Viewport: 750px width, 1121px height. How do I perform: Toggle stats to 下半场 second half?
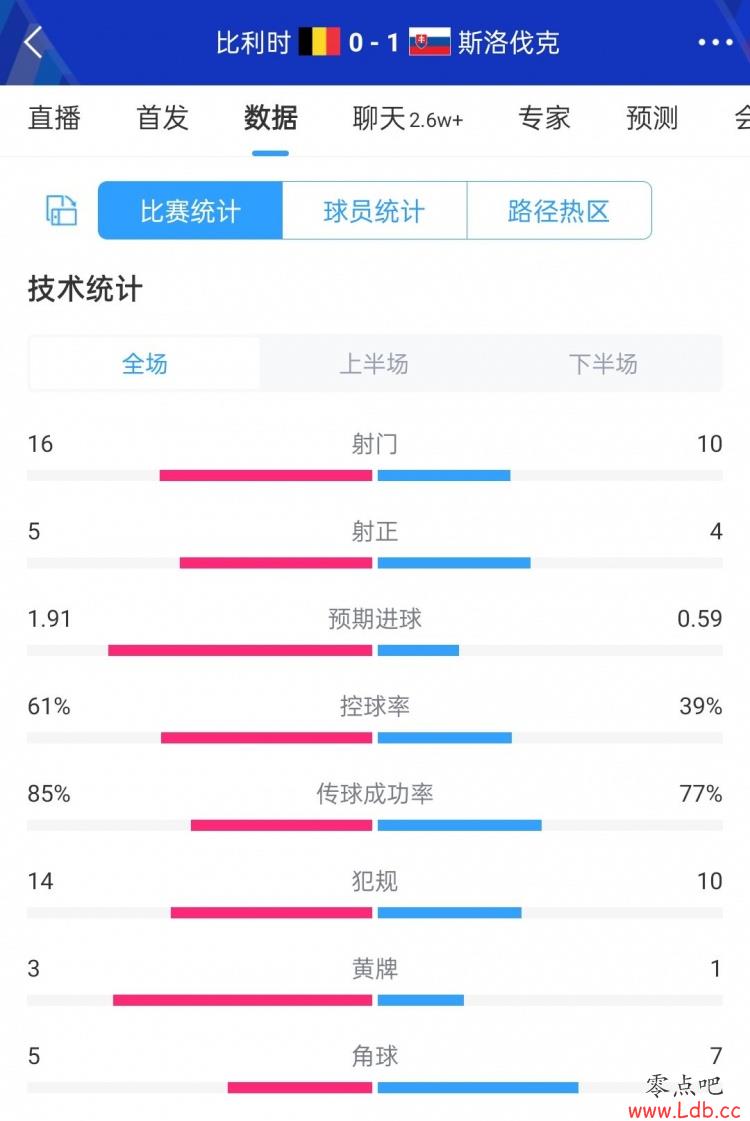pyautogui.click(x=603, y=363)
